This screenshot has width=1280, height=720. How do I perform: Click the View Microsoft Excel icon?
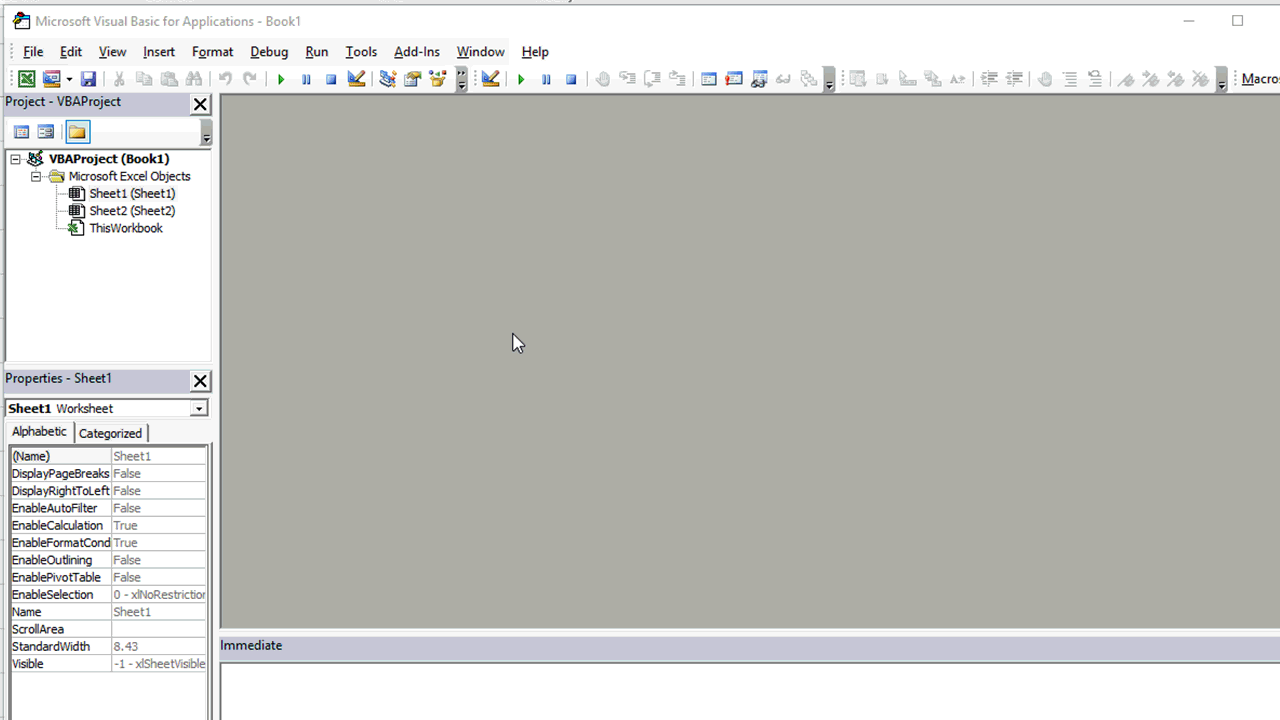tap(25, 79)
